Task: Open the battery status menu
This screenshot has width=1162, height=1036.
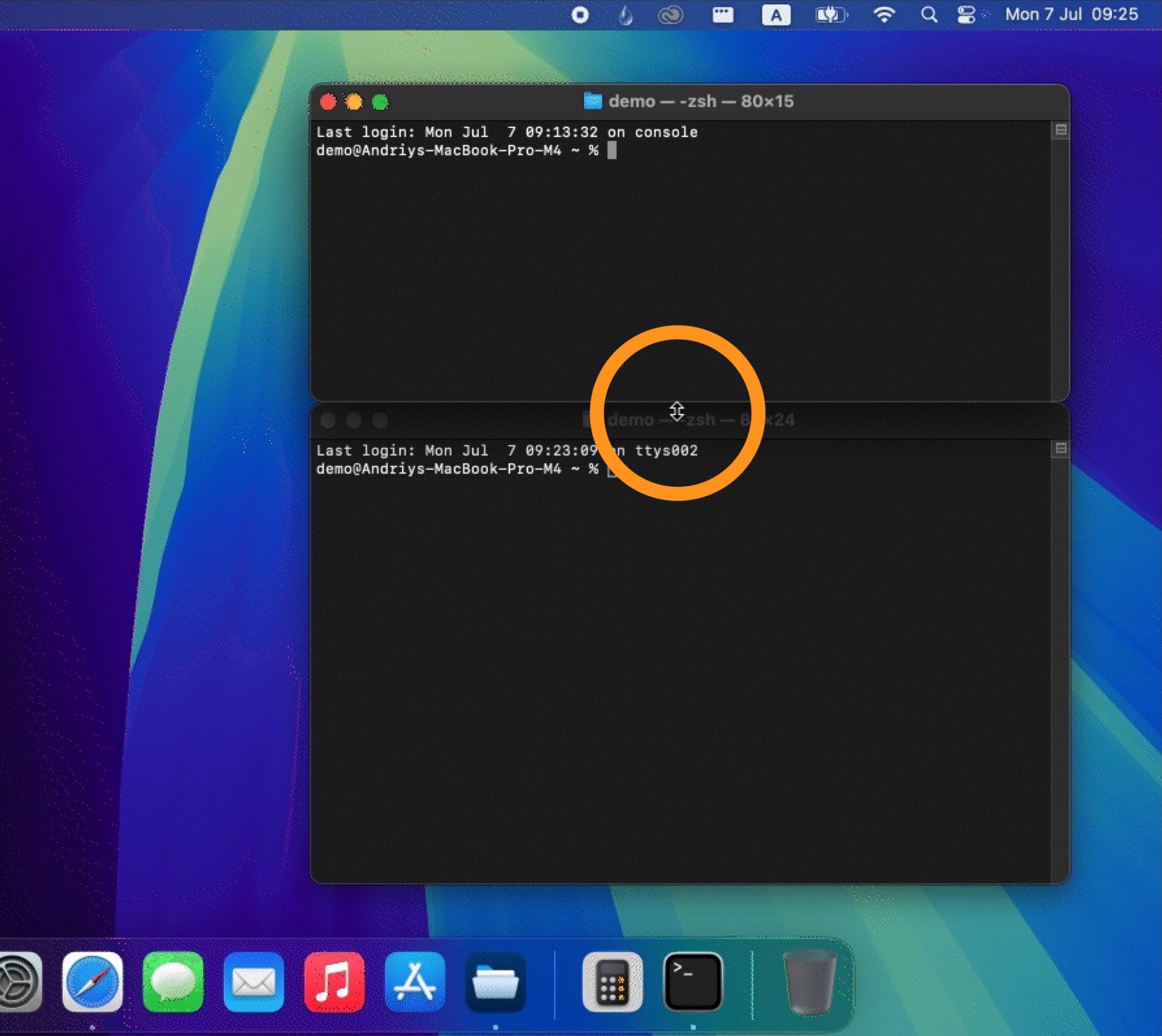Action: [x=831, y=15]
